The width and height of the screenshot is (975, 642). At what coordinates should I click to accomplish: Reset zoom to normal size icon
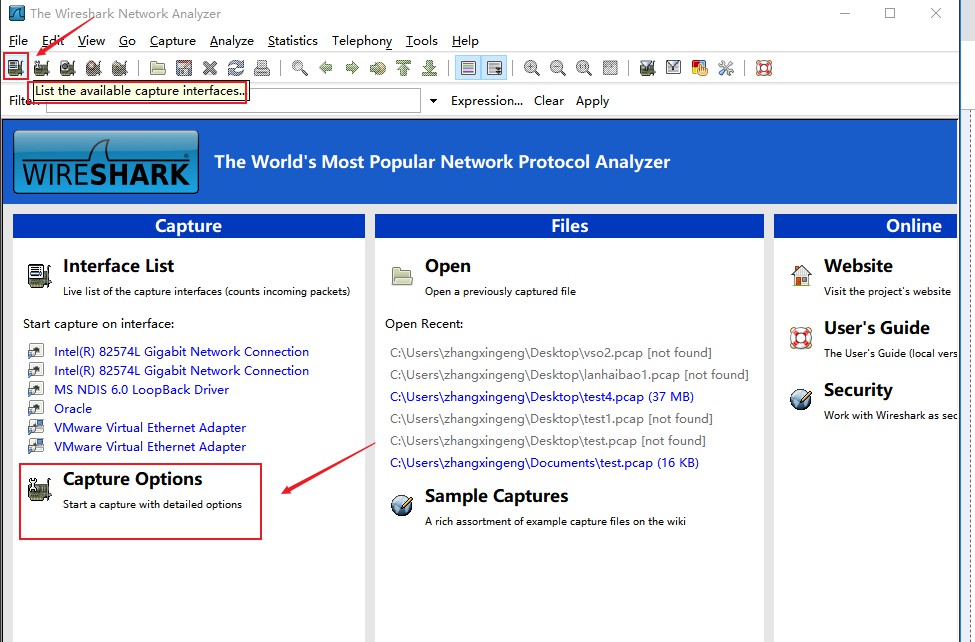[x=584, y=67]
